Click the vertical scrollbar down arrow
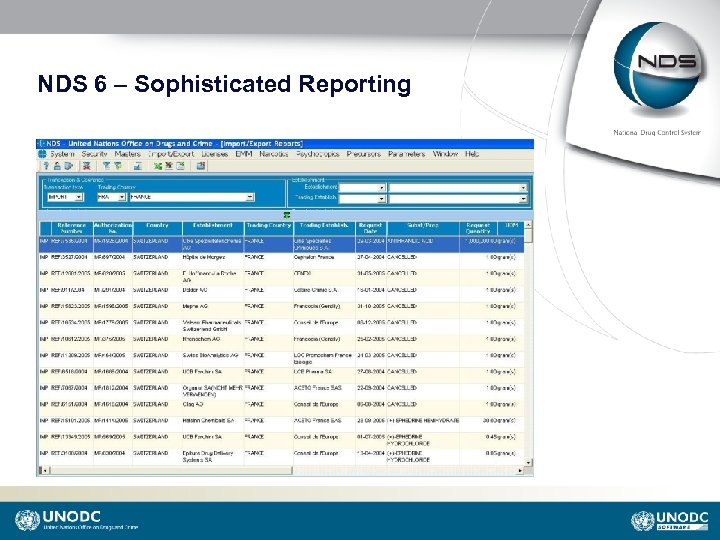The height and width of the screenshot is (540, 720). click(x=529, y=462)
